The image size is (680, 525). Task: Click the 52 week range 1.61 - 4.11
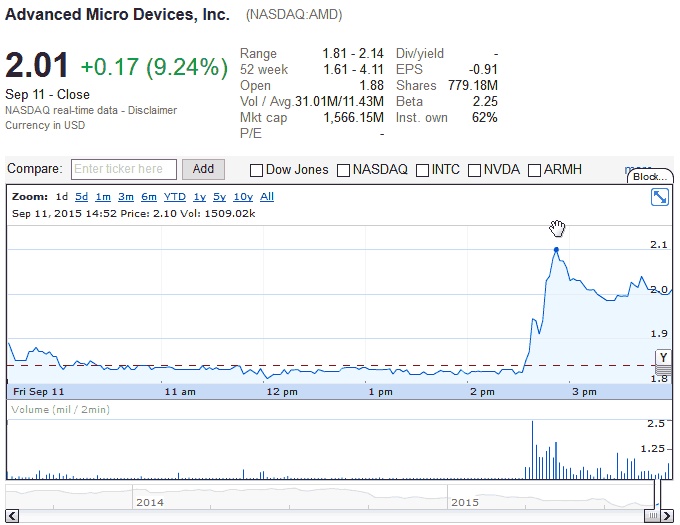click(353, 69)
